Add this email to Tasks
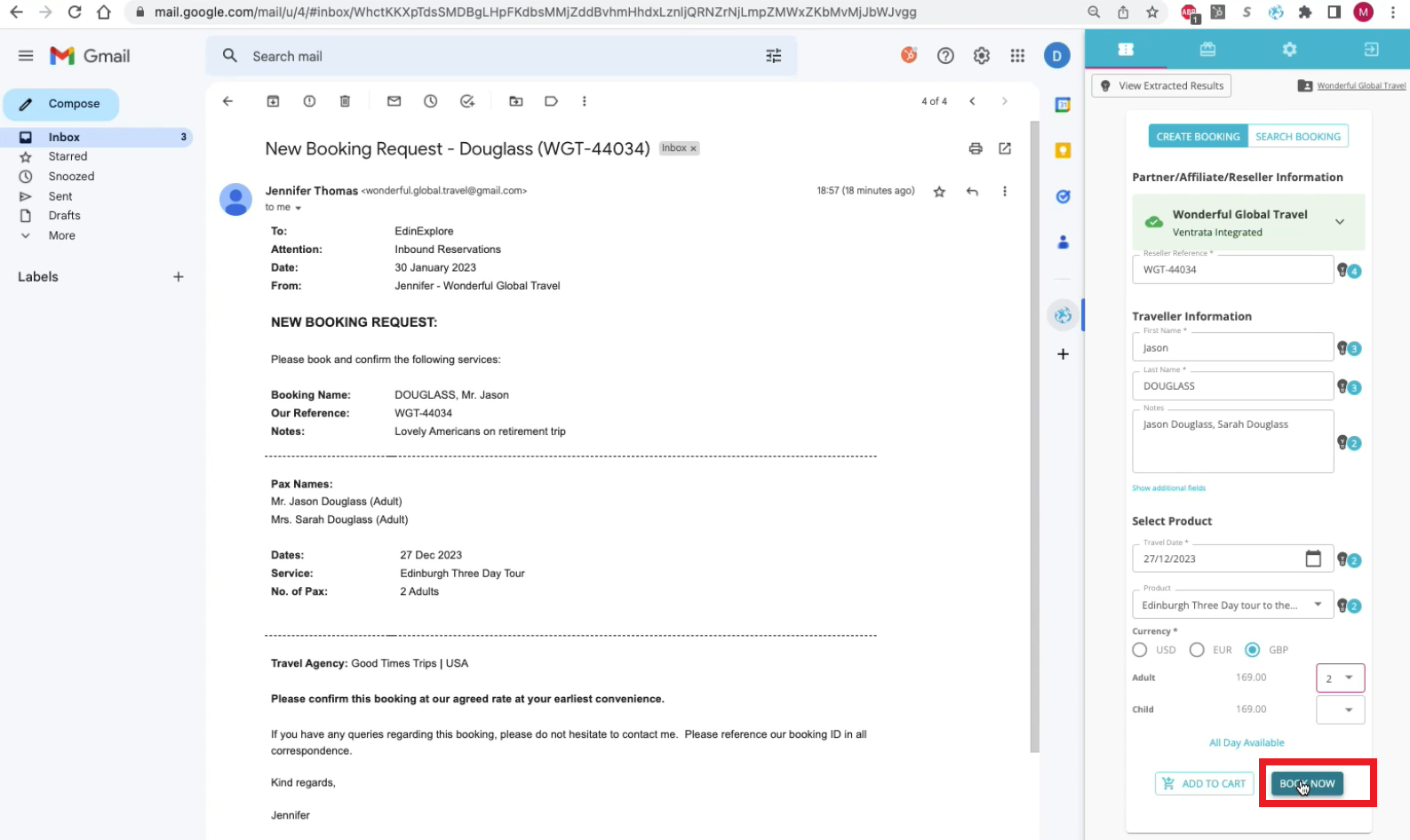This screenshot has width=1410, height=840. 467,101
